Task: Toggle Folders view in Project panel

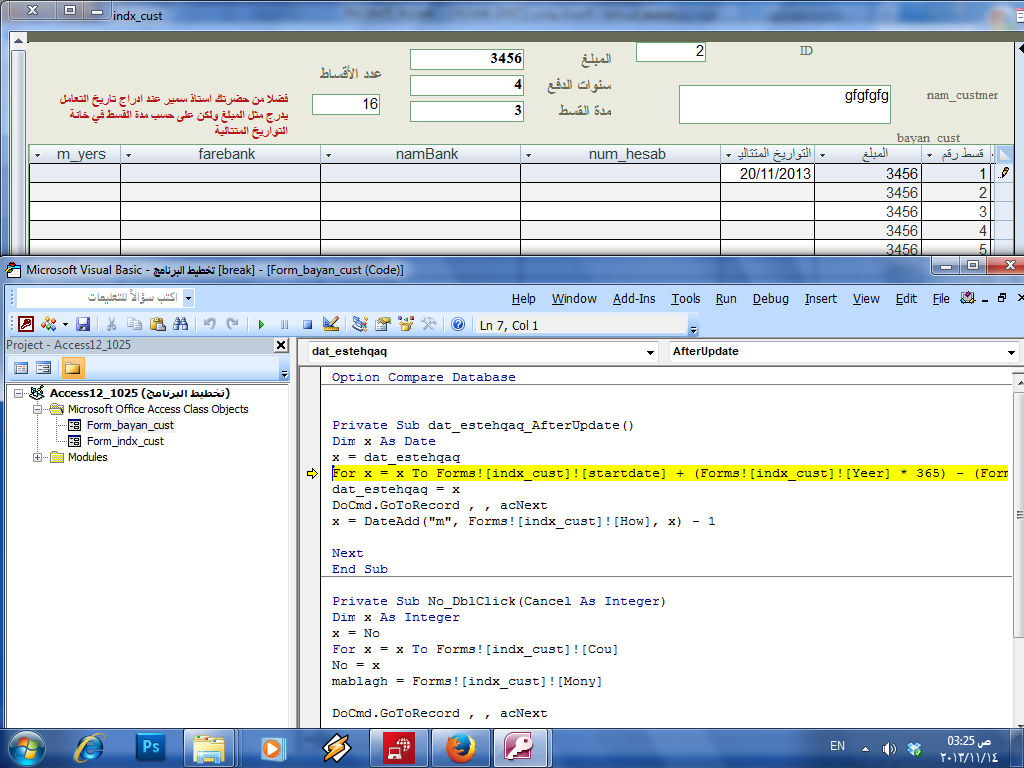Action: 72,368
